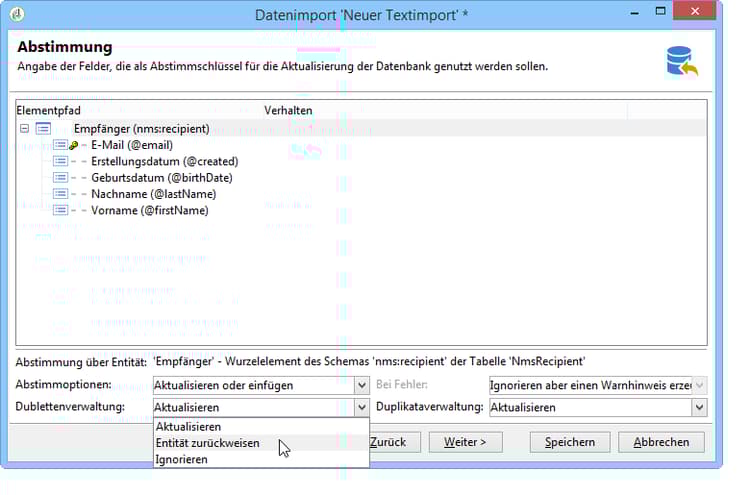Open the Dublettenverwaltung dropdown arrow
This screenshot has width=750, height=495.
pyautogui.click(x=362, y=407)
